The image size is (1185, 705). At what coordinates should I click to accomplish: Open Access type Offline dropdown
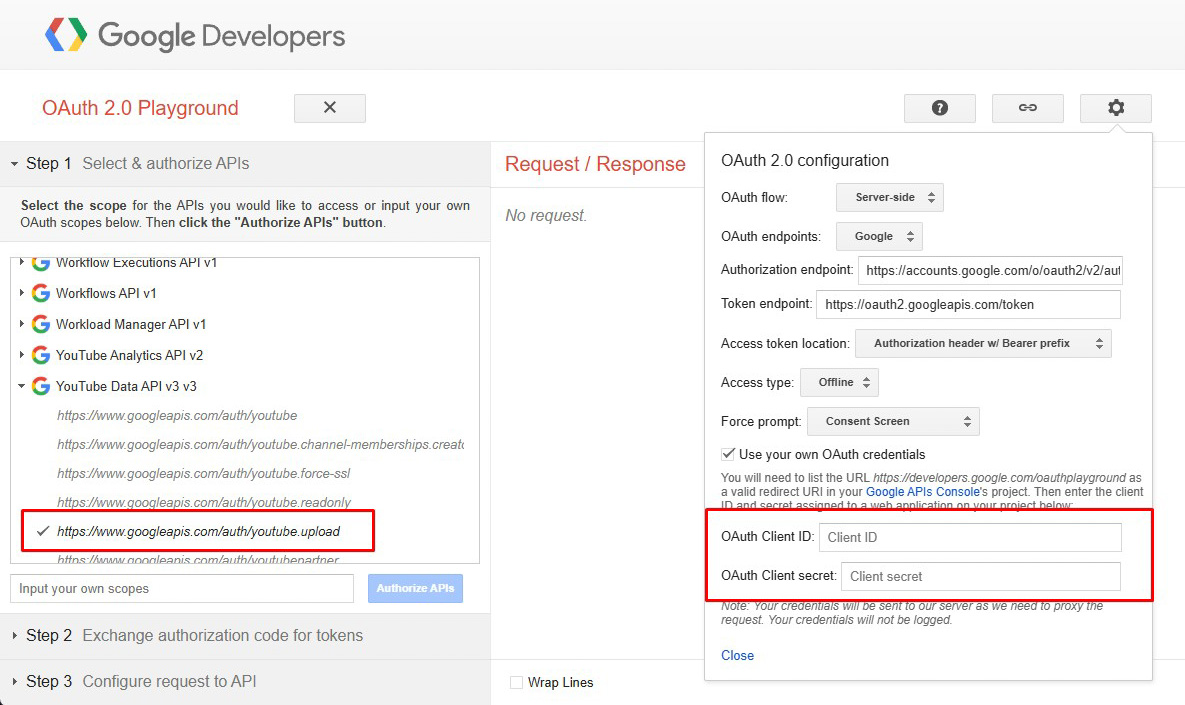coord(839,382)
